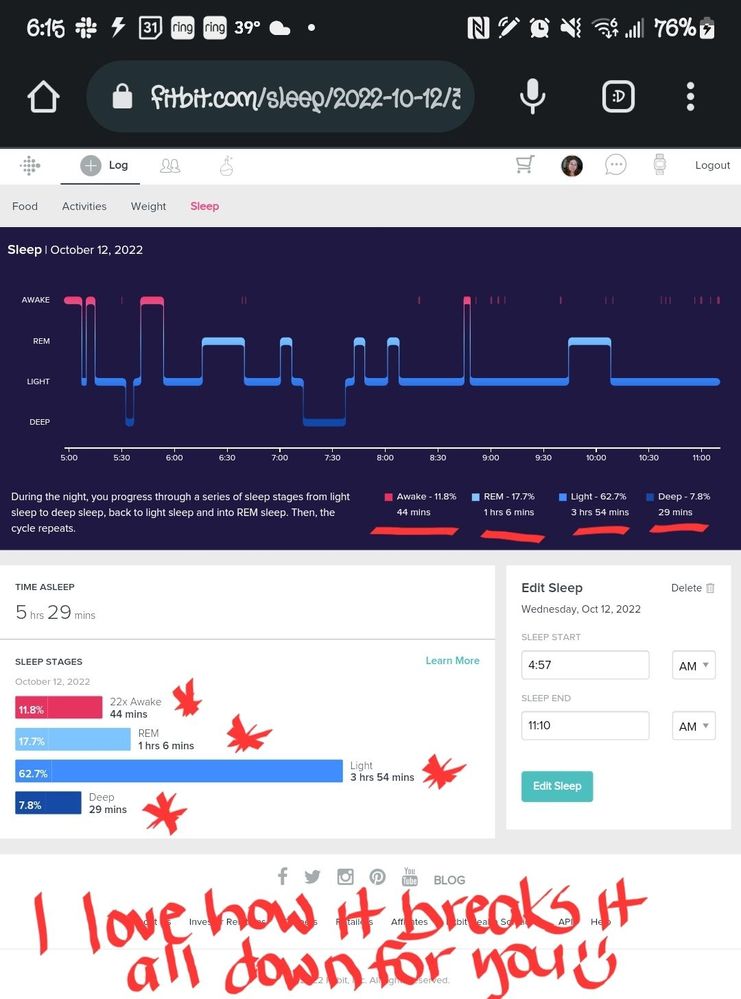Open the messages chat bubble icon
741x999 pixels.
coord(616,165)
